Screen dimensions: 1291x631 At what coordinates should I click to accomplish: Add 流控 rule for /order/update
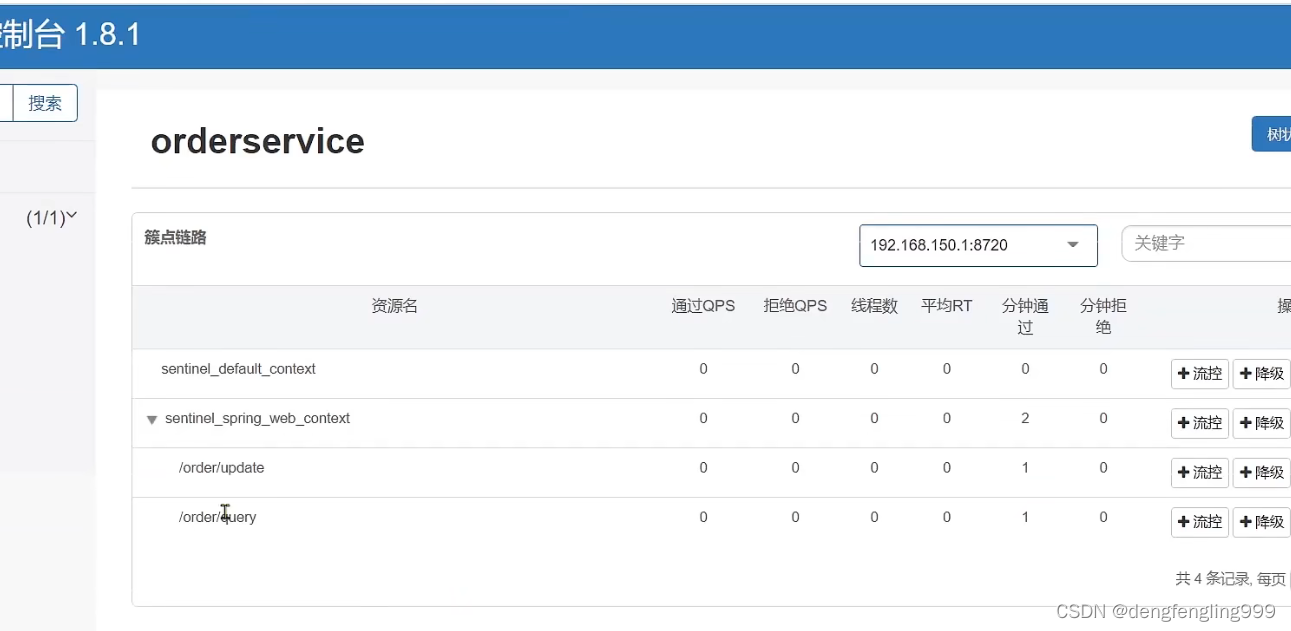click(x=1199, y=472)
